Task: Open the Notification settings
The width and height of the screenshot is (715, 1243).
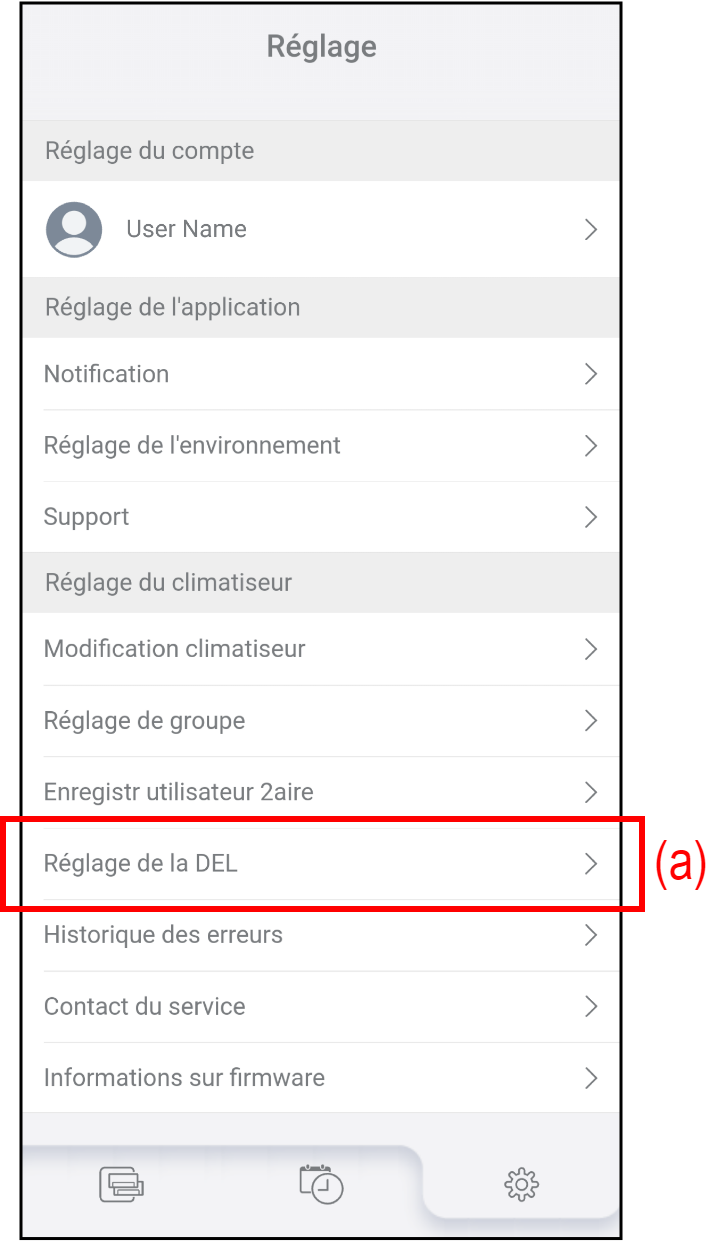Action: (x=107, y=374)
